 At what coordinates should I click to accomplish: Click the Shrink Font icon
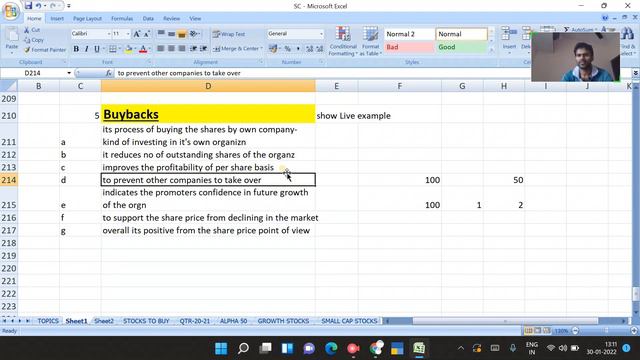click(x=147, y=34)
